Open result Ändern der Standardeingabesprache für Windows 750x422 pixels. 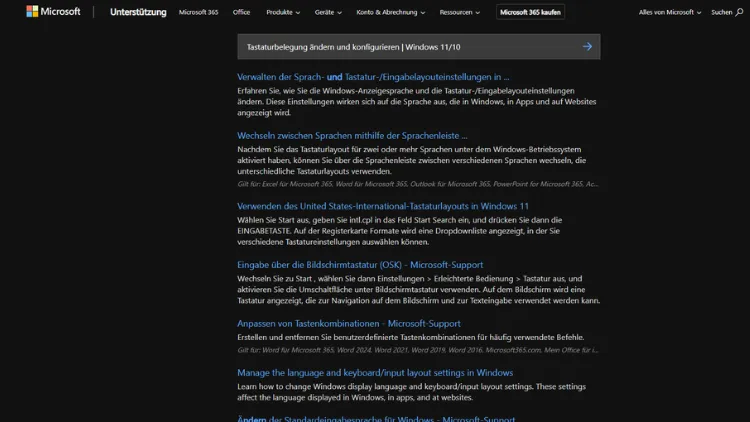[376, 419]
